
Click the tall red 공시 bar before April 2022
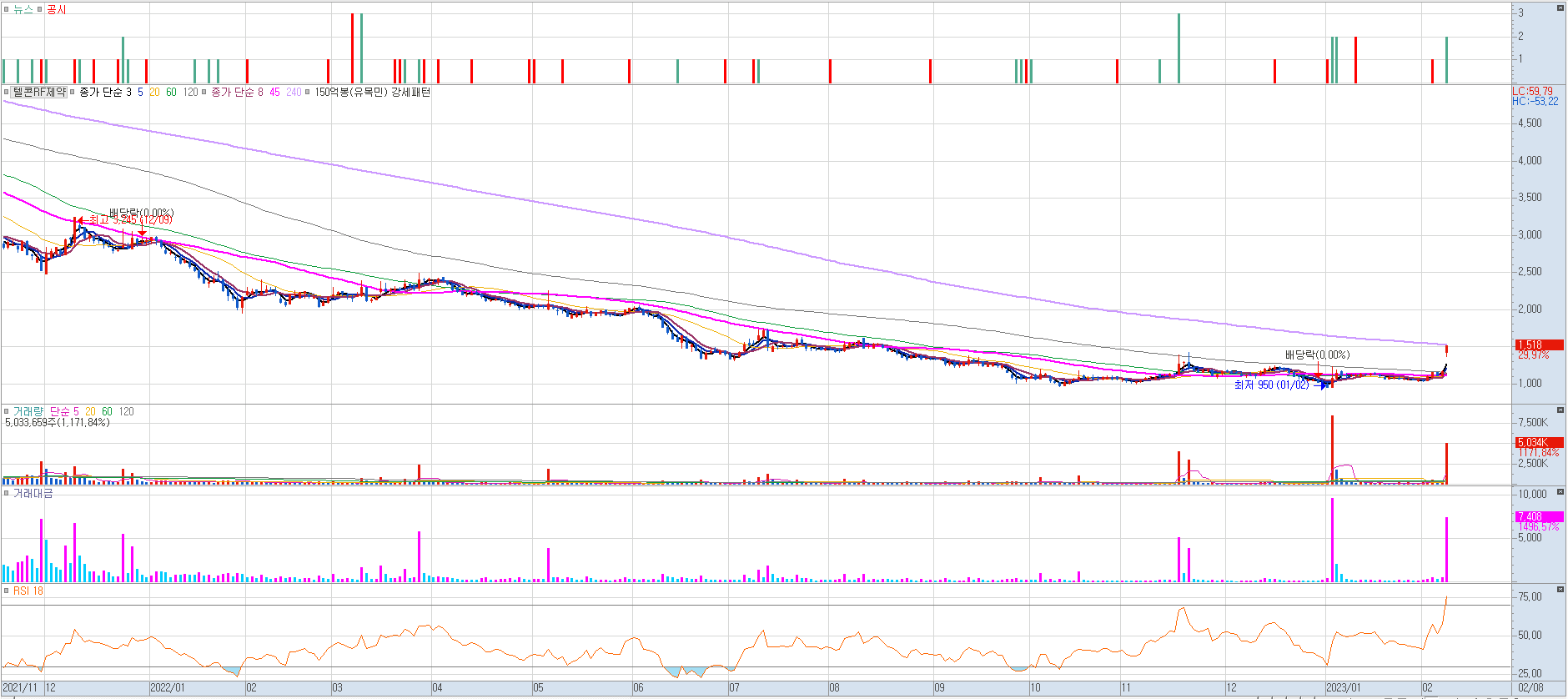click(x=352, y=48)
